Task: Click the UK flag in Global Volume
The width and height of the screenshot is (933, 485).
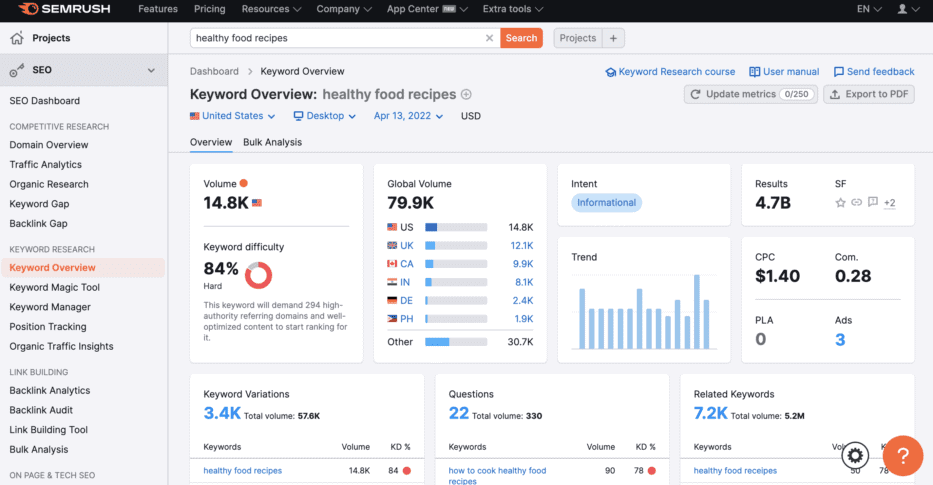Action: coord(392,245)
